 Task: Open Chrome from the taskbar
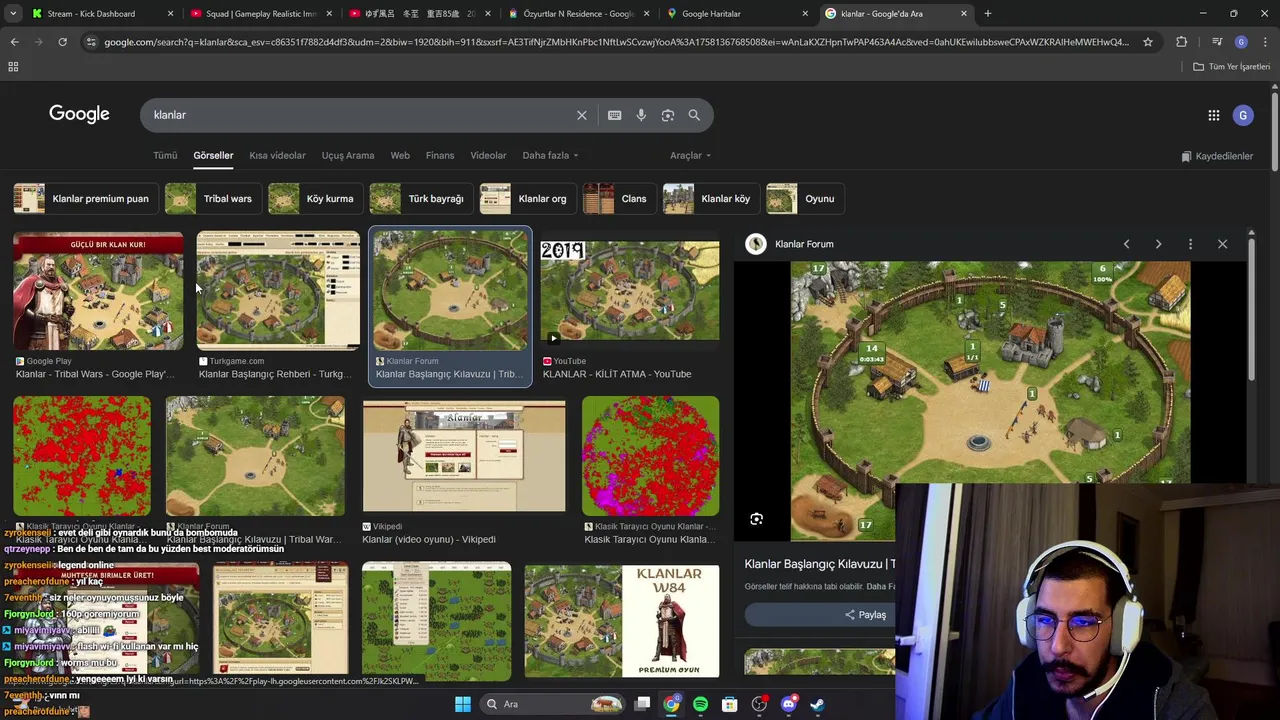pyautogui.click(x=671, y=704)
